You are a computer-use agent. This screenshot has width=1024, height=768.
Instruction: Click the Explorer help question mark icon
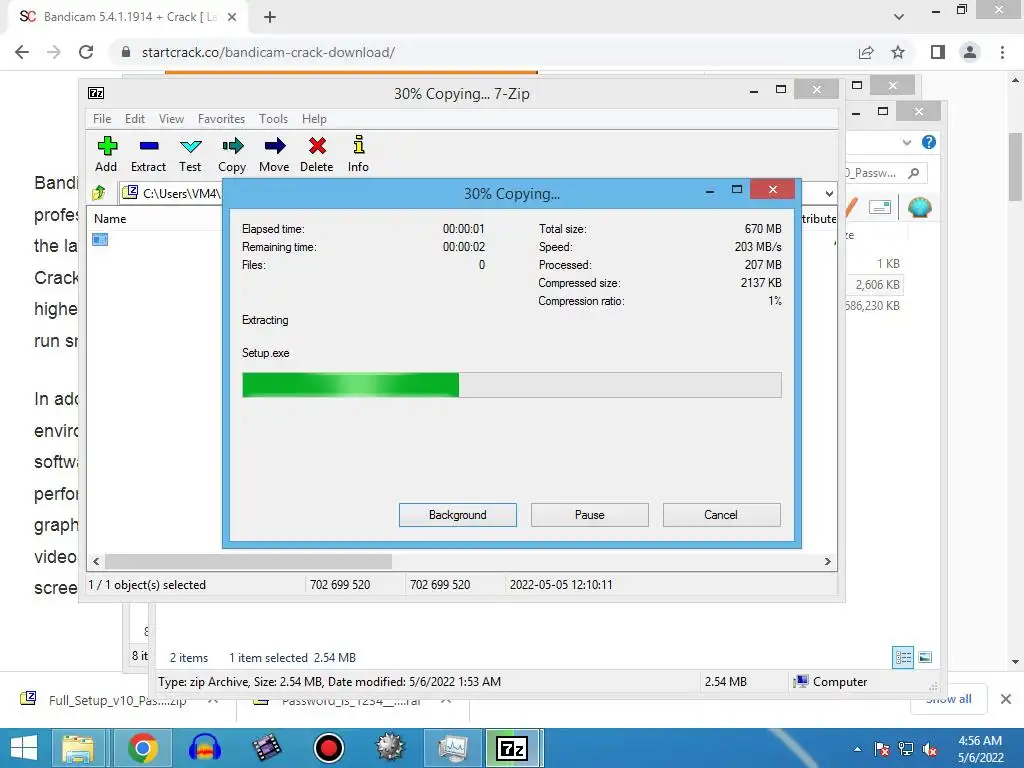click(929, 142)
